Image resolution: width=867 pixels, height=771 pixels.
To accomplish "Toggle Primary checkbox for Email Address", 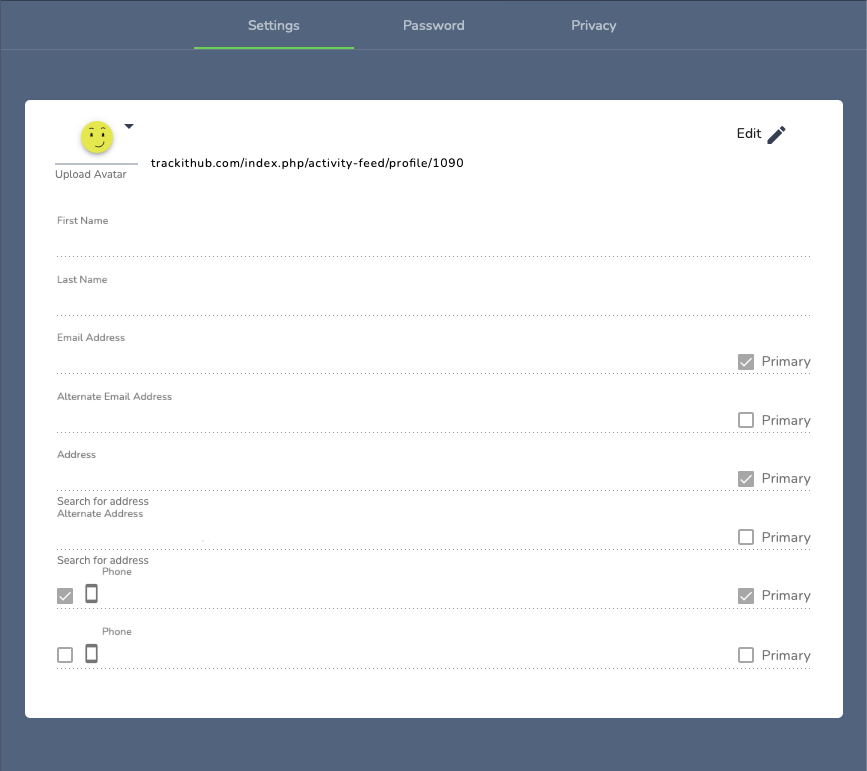I will (745, 362).
